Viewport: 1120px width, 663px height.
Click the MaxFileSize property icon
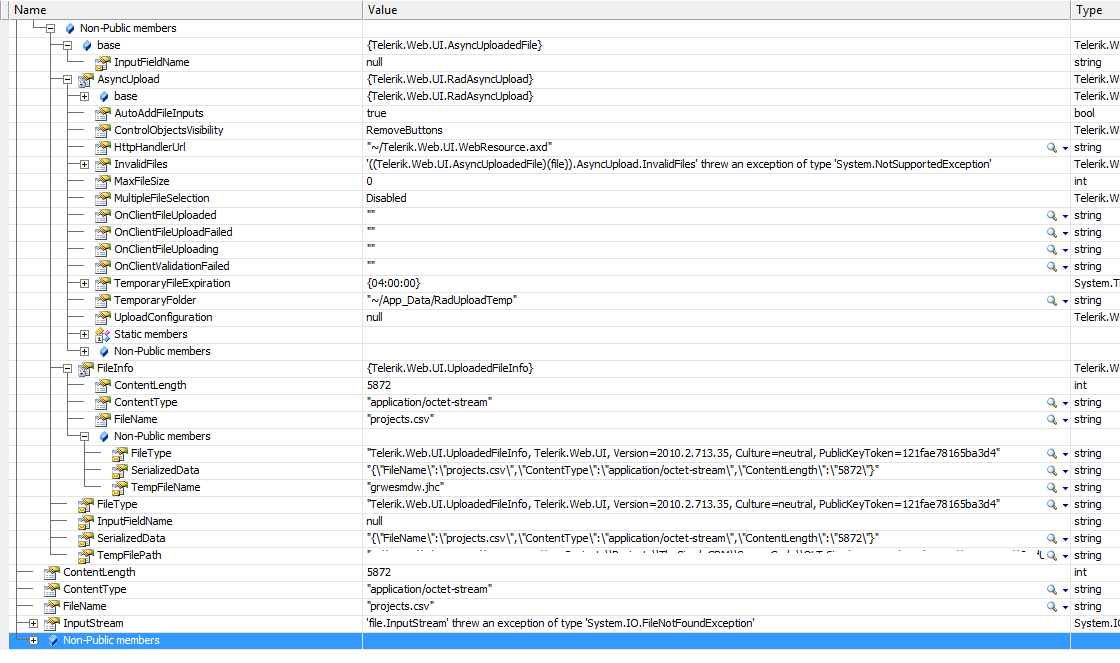pyautogui.click(x=103, y=181)
